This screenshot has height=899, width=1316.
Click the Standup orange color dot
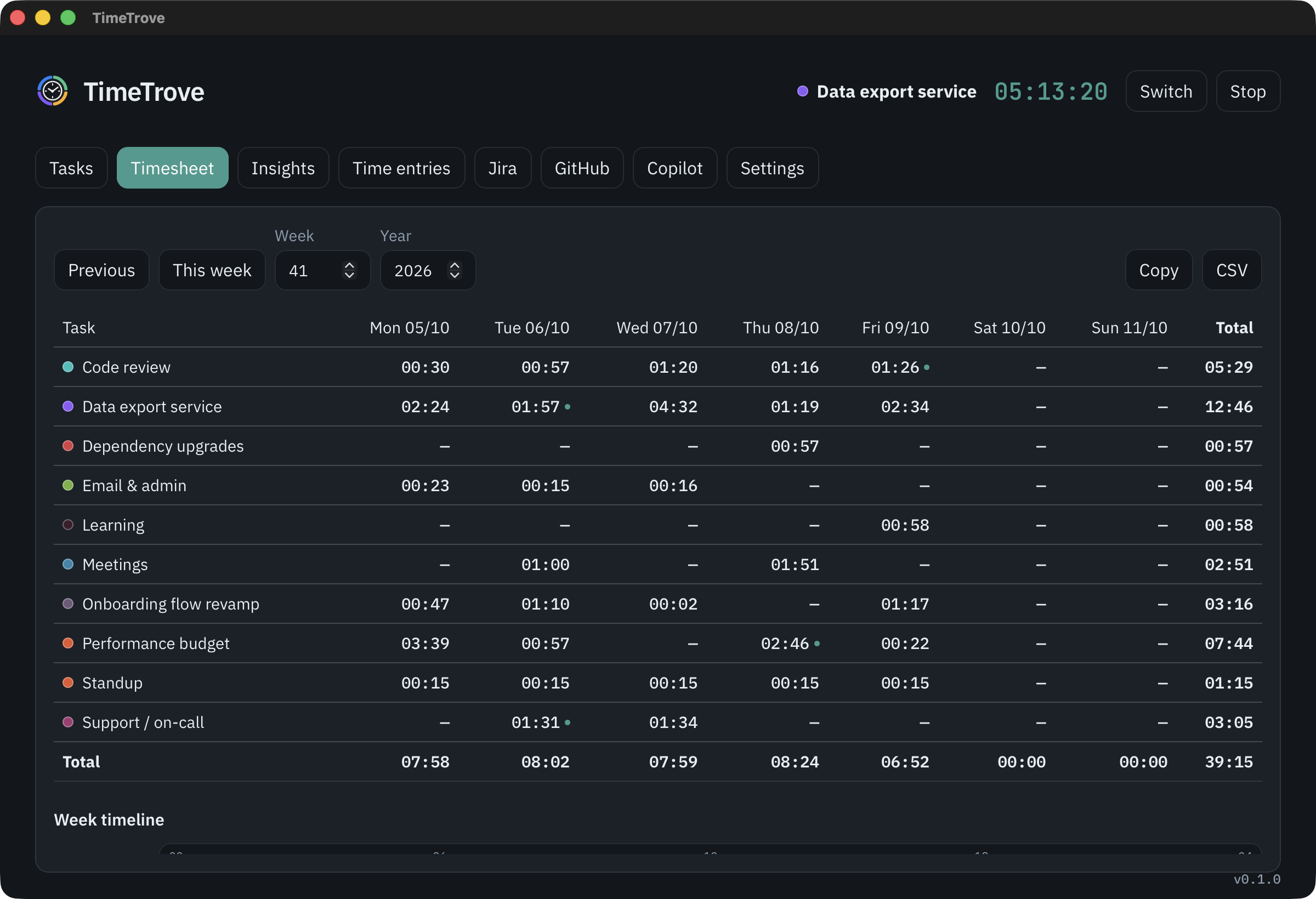pyautogui.click(x=68, y=682)
